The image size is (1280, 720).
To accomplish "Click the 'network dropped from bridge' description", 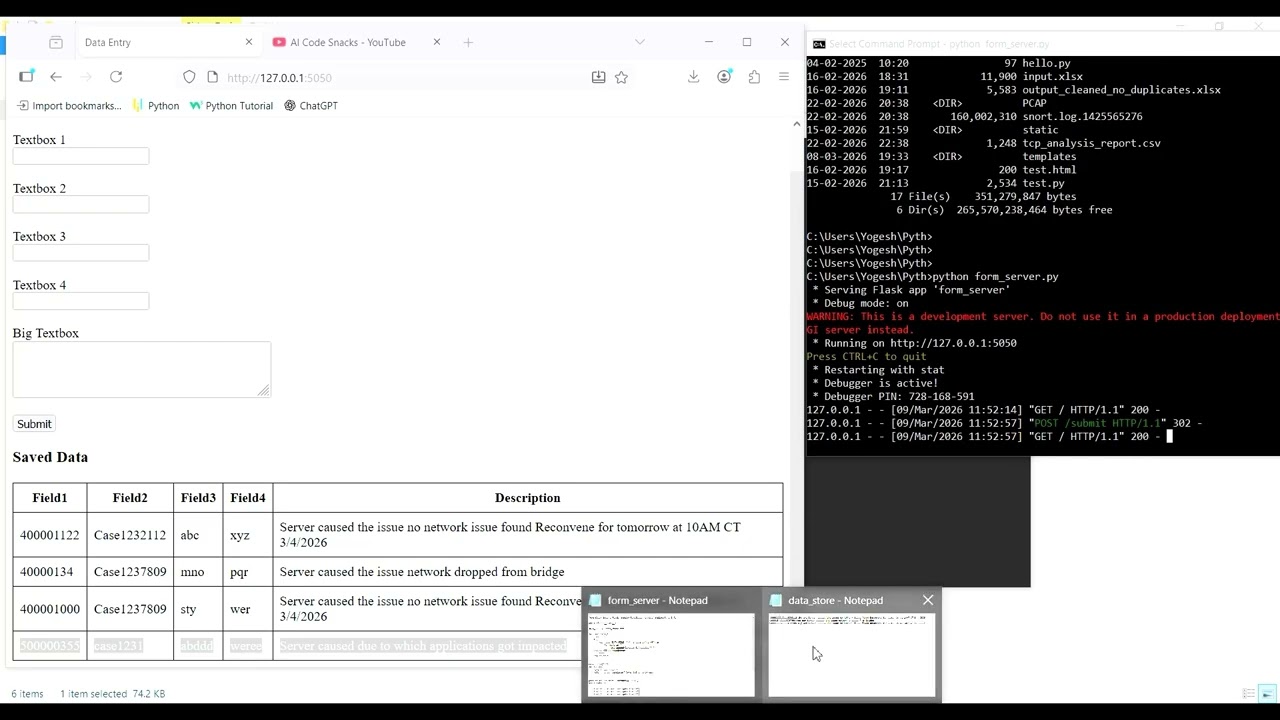I will pyautogui.click(x=422, y=572).
